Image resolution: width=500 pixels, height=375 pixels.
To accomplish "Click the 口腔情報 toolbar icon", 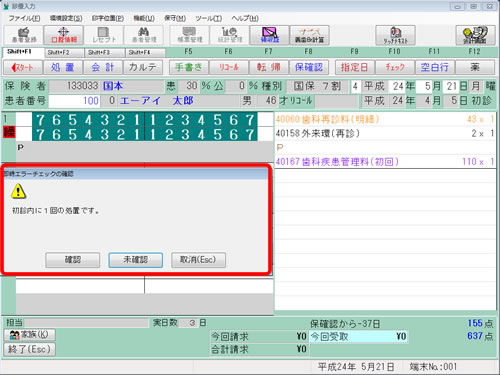I will pos(63,35).
